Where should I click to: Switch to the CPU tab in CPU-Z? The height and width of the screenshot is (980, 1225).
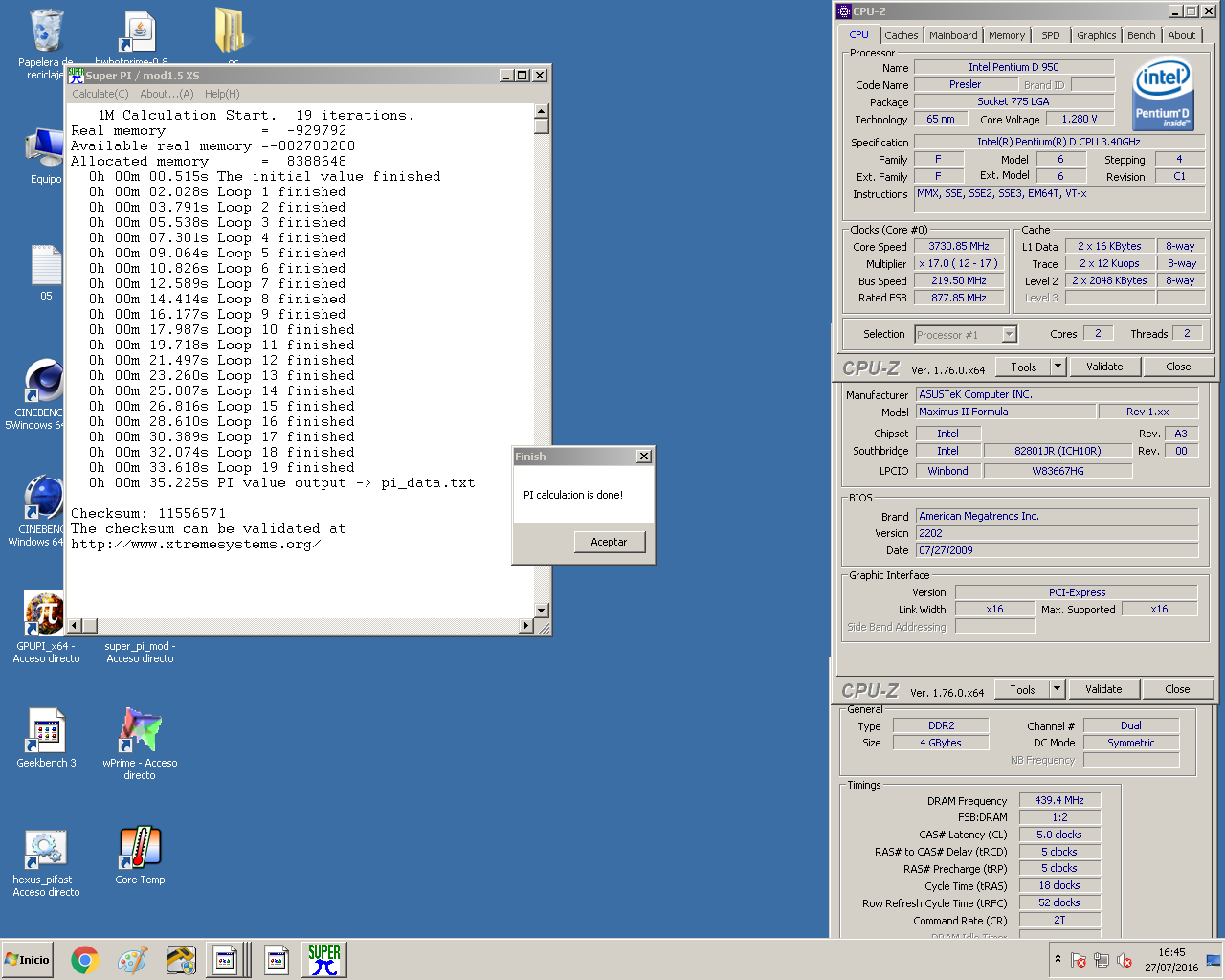[x=859, y=34]
